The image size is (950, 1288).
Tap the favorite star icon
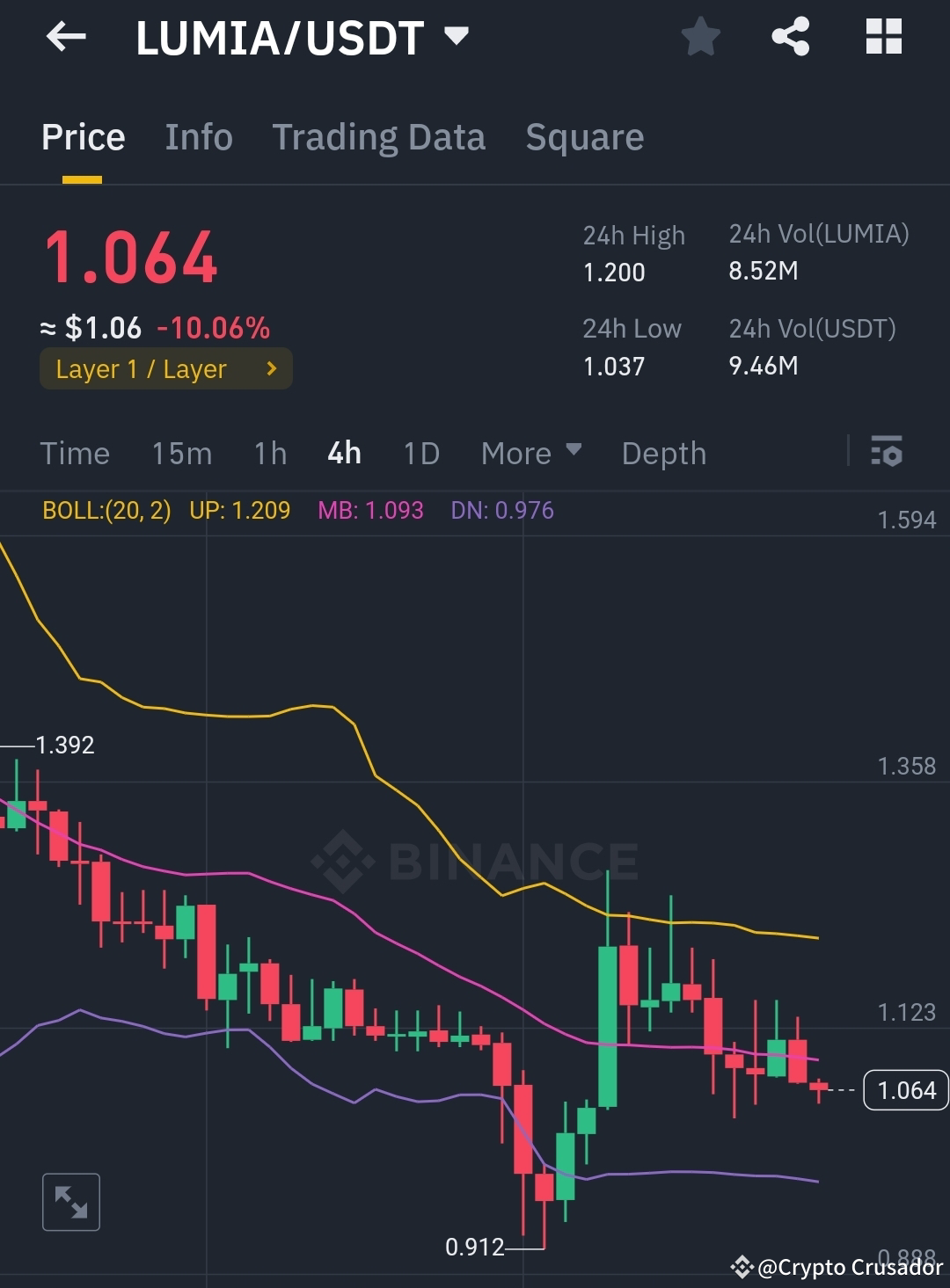tap(701, 36)
